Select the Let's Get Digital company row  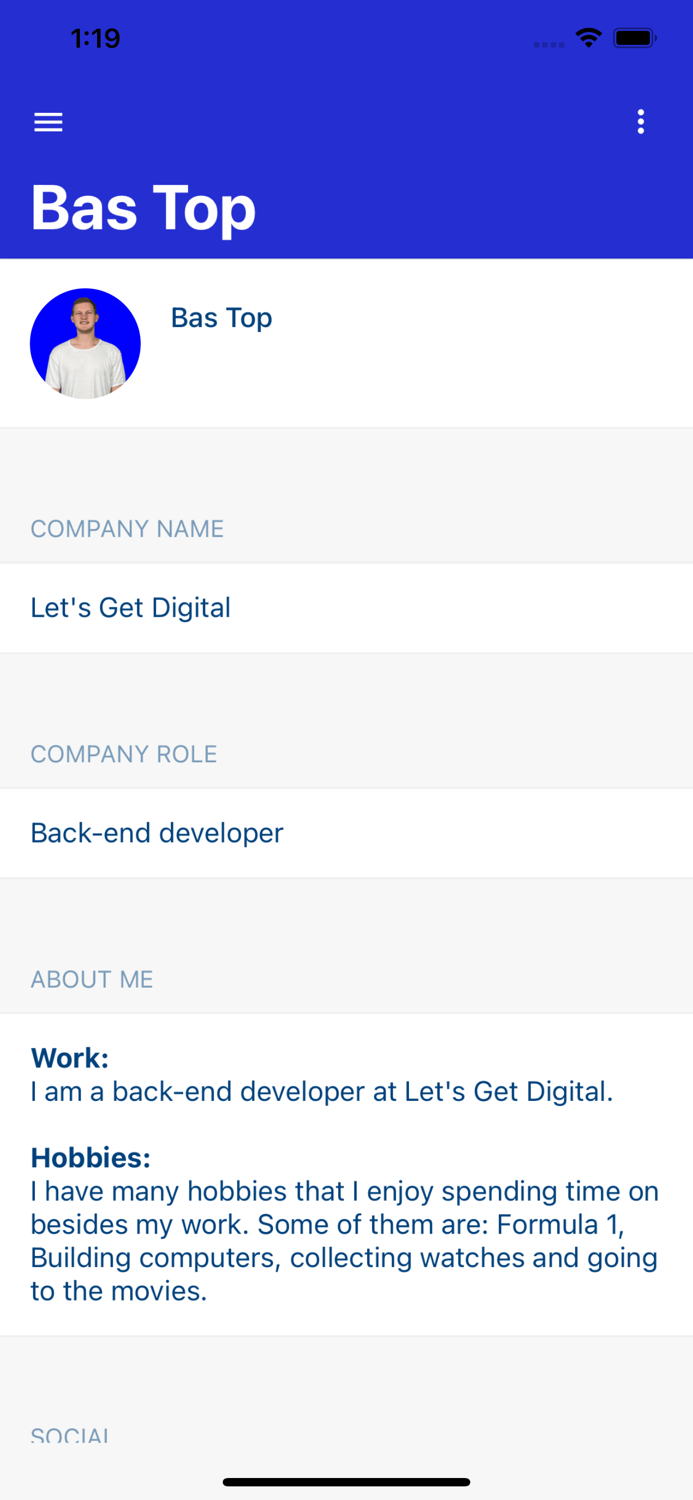pyautogui.click(x=346, y=608)
